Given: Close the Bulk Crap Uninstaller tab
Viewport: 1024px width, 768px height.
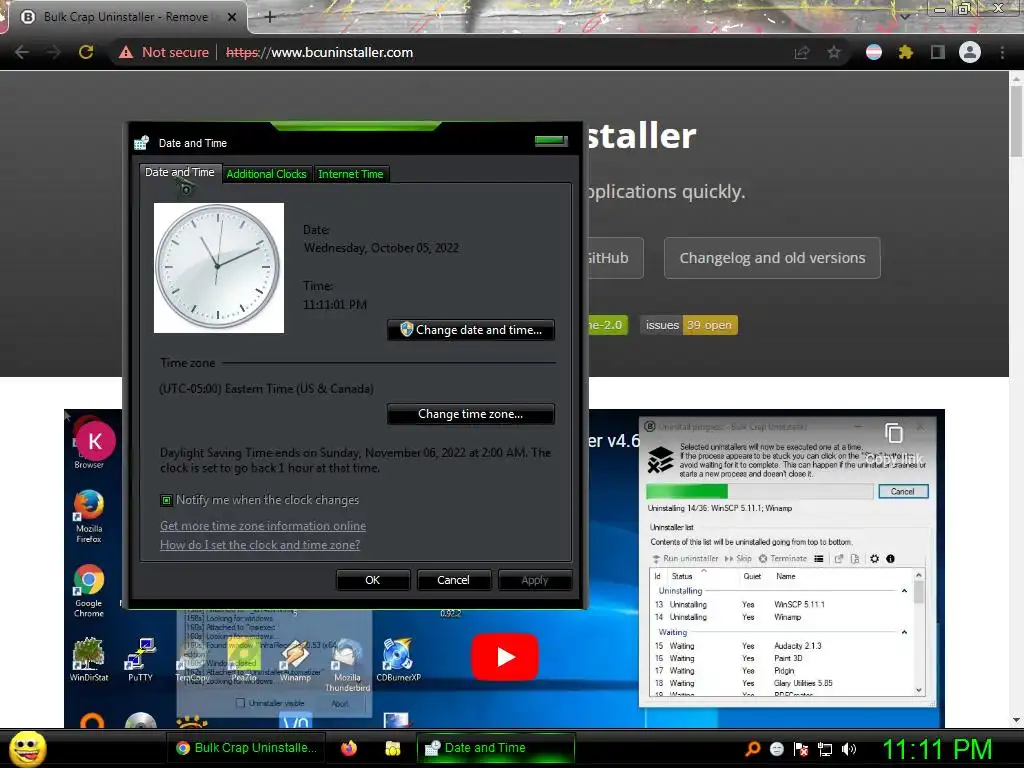Looking at the screenshot, I should click(232, 17).
